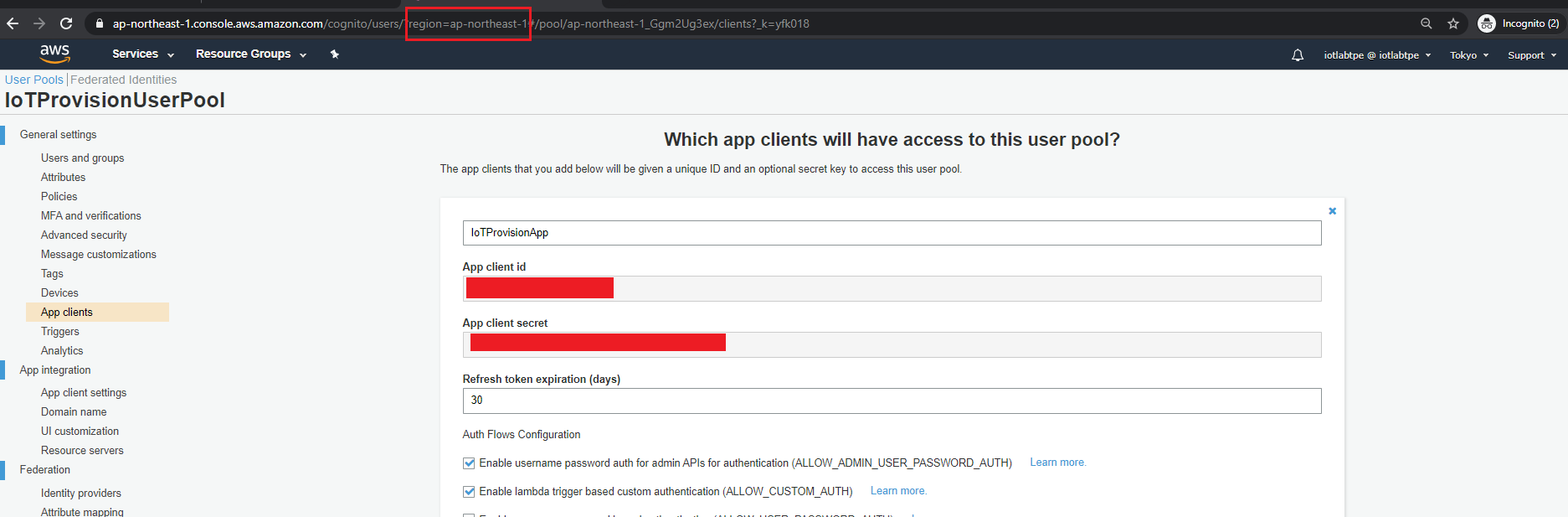Switch to Federated Identities

124,80
